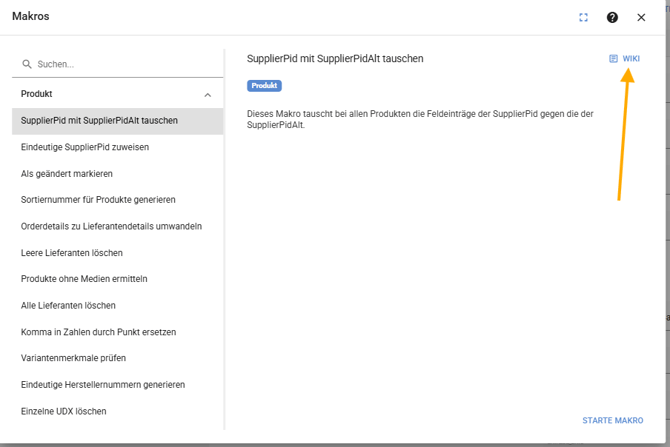Click the WIKI document icon
The height and width of the screenshot is (447, 670).
(614, 59)
